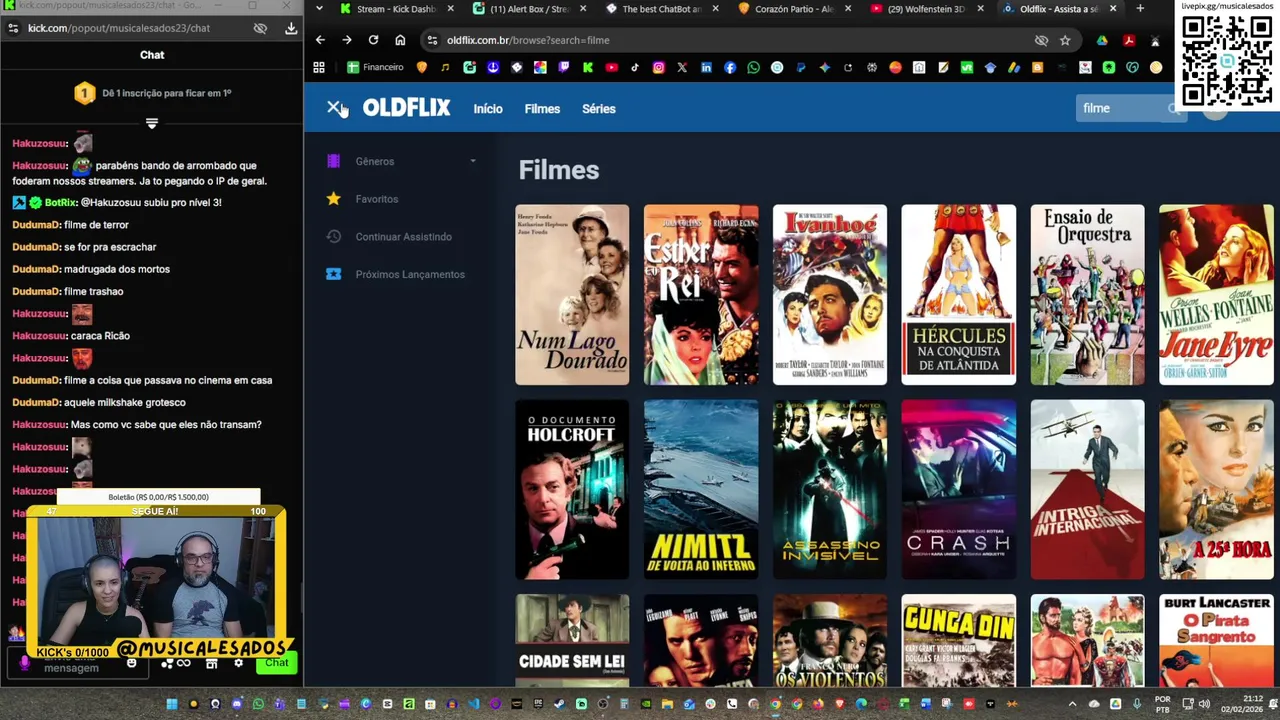
Task: Click taskbar volume icon
Action: pyautogui.click(x=1204, y=704)
